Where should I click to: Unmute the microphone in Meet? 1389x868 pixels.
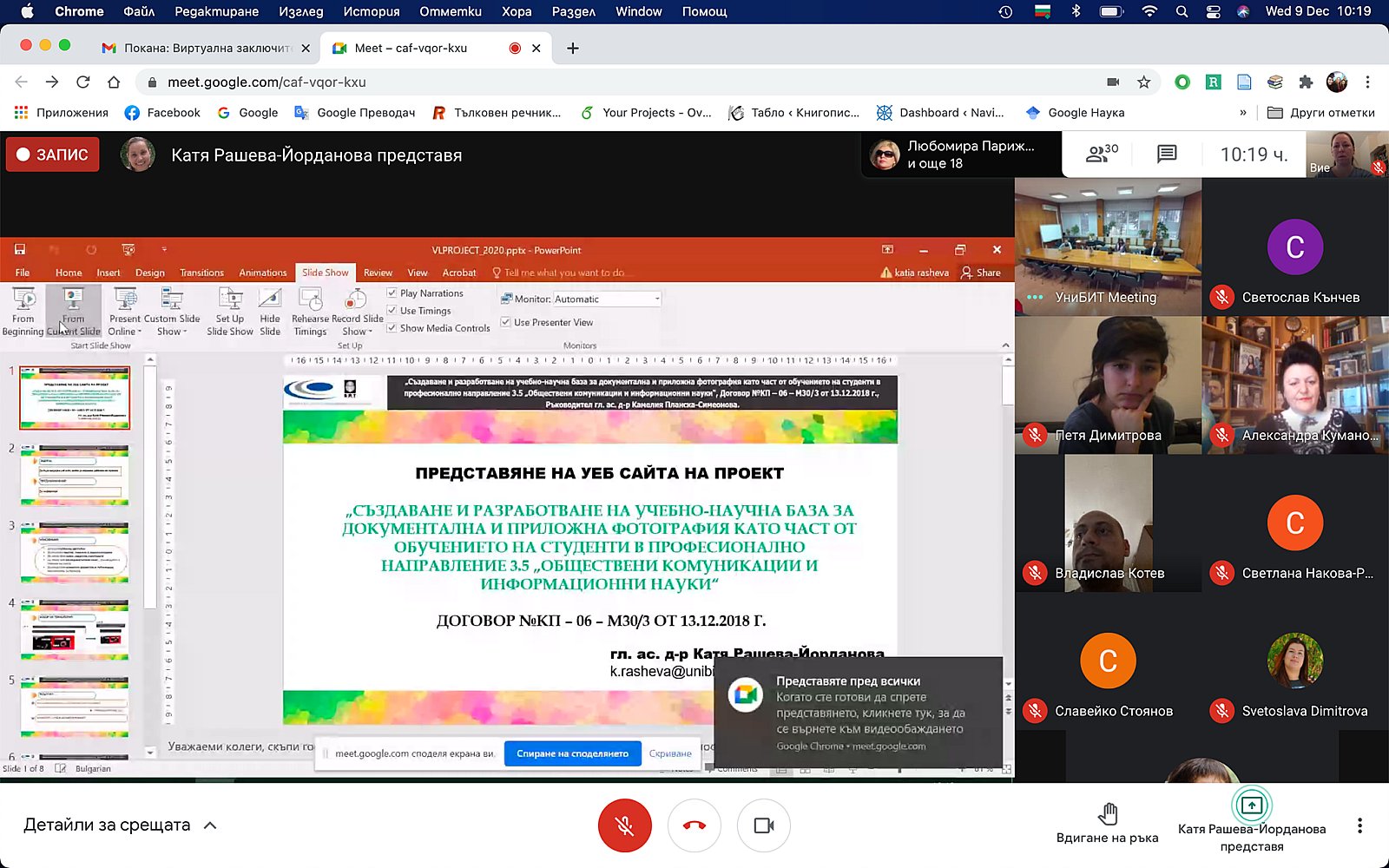(624, 825)
